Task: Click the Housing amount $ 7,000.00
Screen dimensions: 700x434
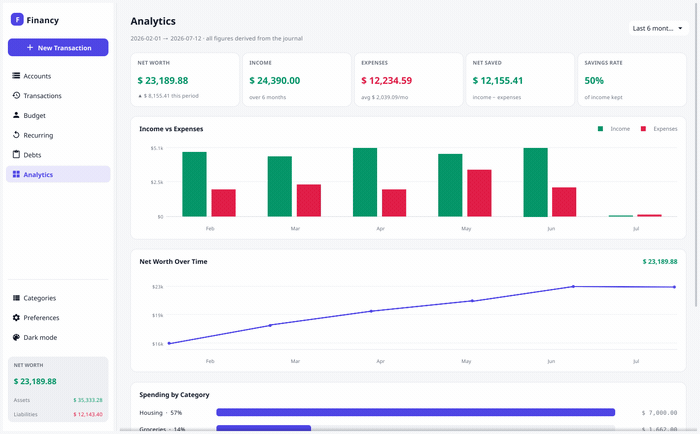Action: pos(659,413)
